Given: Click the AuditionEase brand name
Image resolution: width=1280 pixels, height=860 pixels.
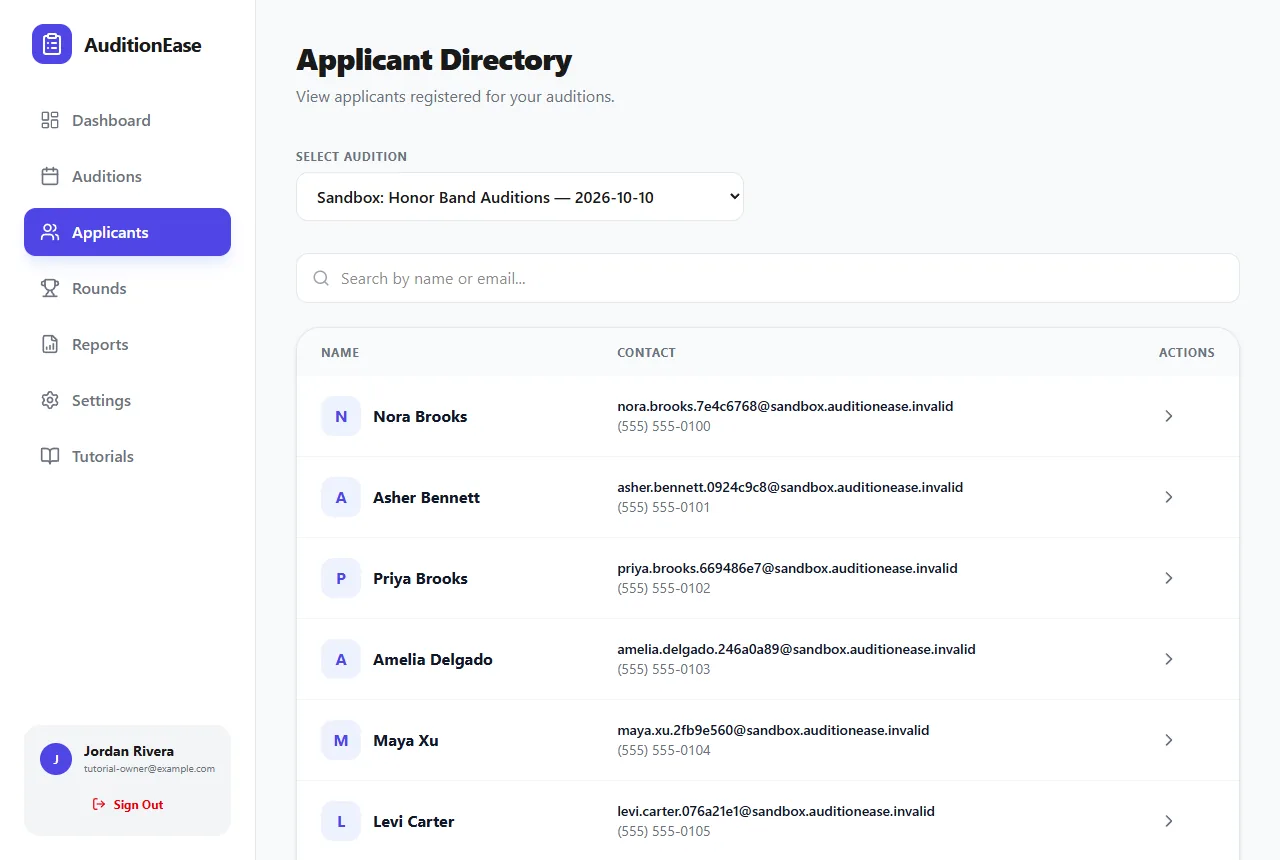Looking at the screenshot, I should coord(143,45).
